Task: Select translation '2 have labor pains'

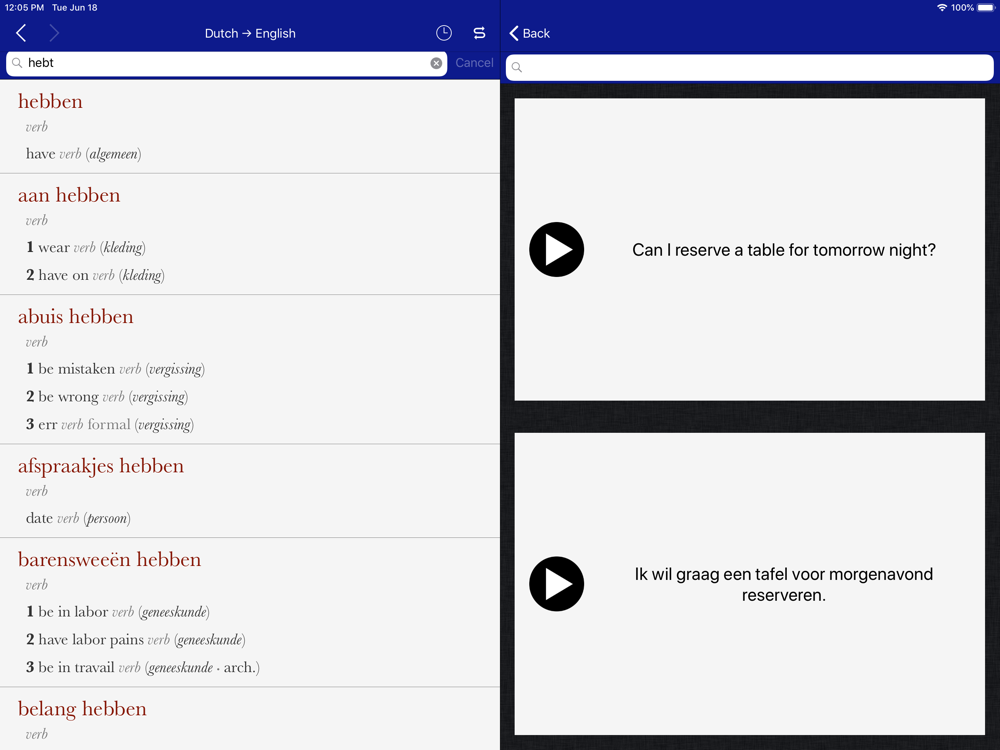Action: click(x=136, y=640)
